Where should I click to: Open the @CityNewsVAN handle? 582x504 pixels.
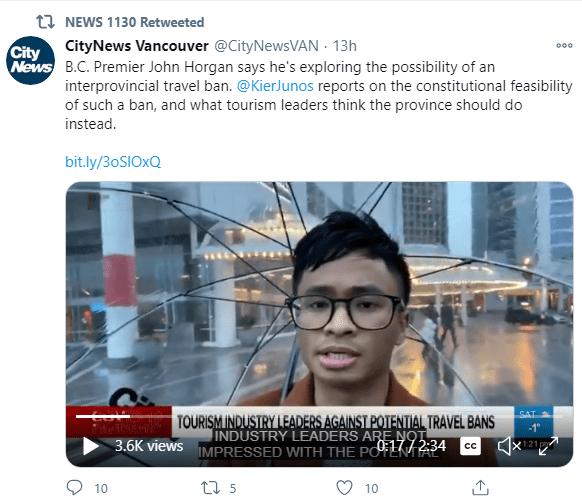click(266, 46)
